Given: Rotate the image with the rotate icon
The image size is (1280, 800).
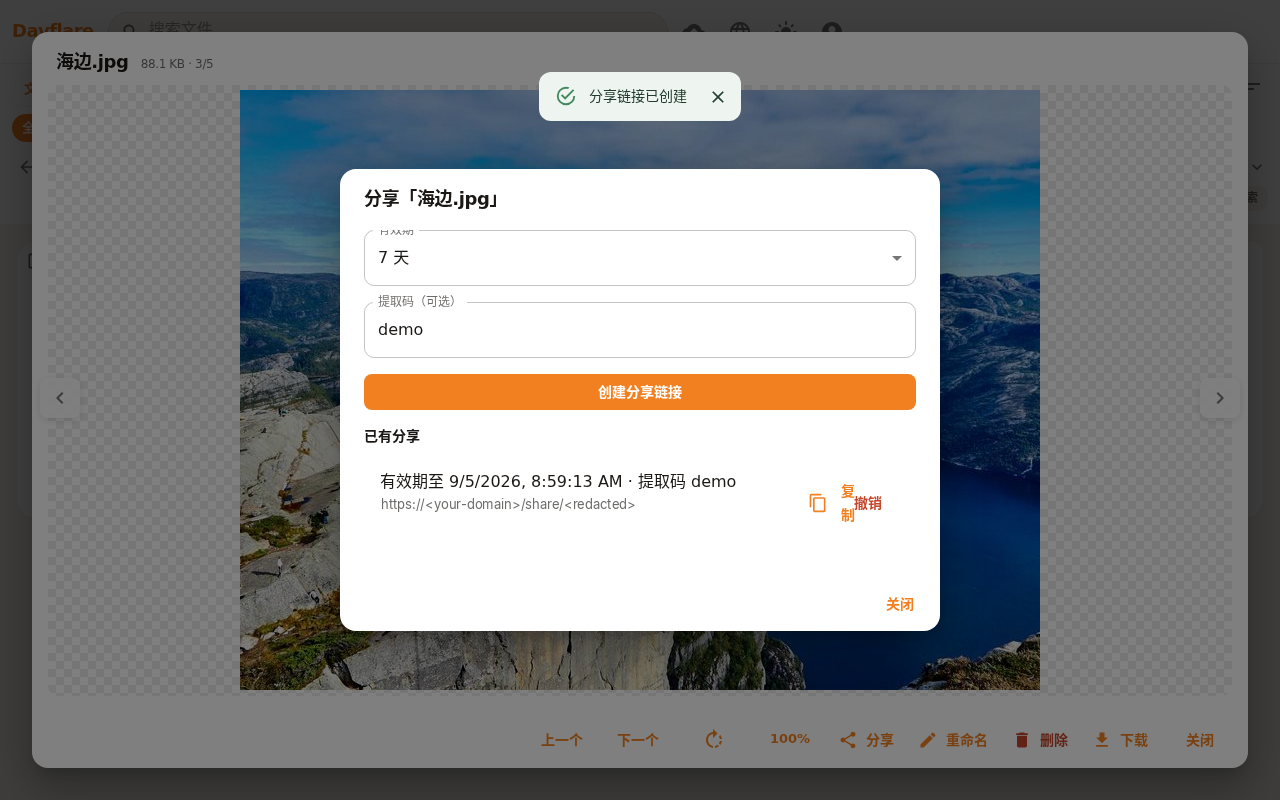Looking at the screenshot, I should point(714,740).
